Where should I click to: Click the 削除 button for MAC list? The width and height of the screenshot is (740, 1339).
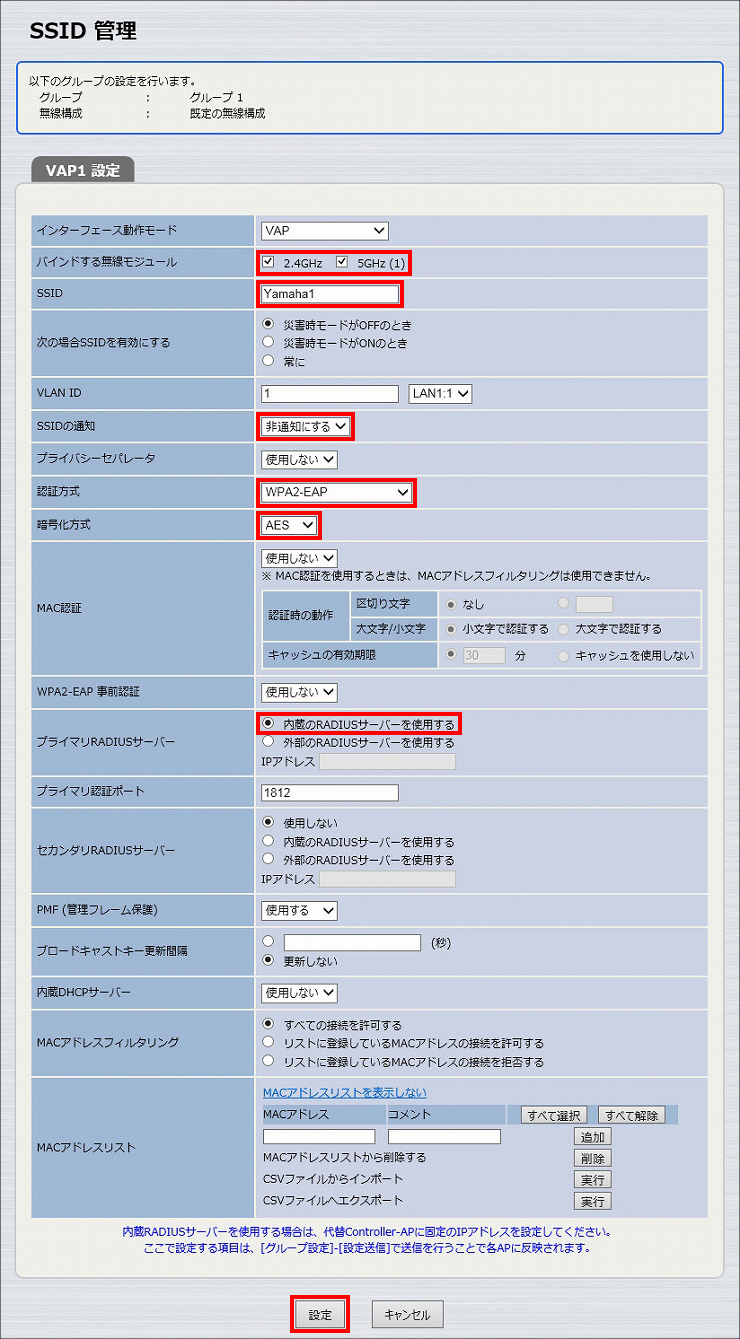[x=592, y=1158]
